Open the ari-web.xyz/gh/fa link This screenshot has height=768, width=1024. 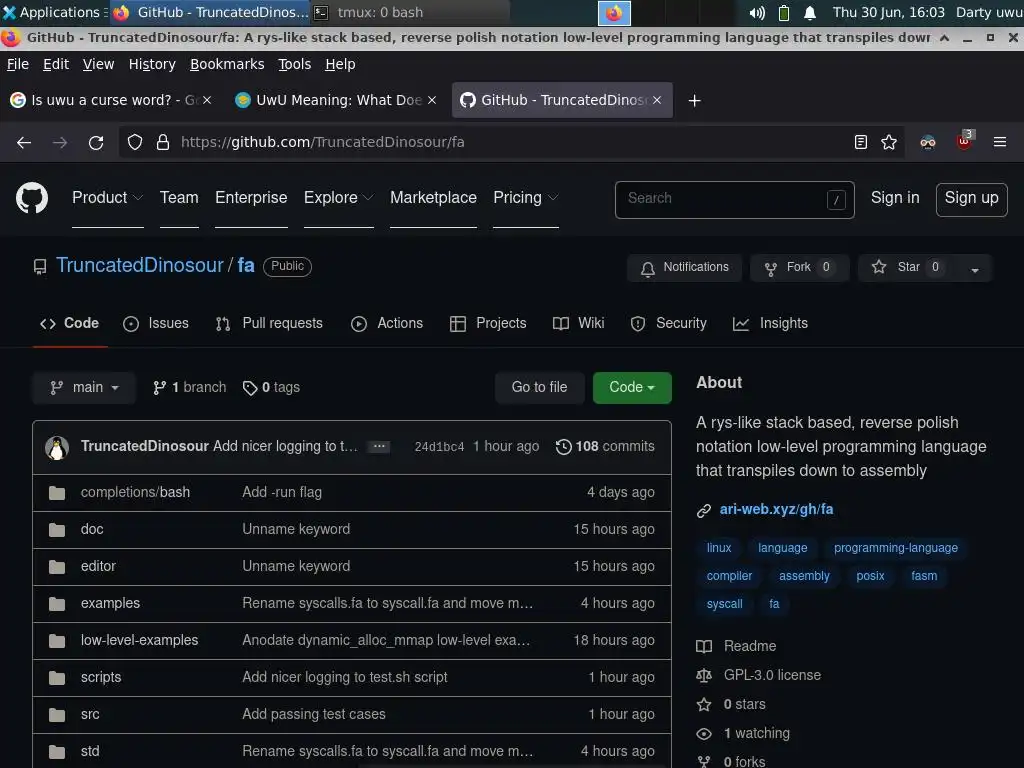[x=776, y=510]
